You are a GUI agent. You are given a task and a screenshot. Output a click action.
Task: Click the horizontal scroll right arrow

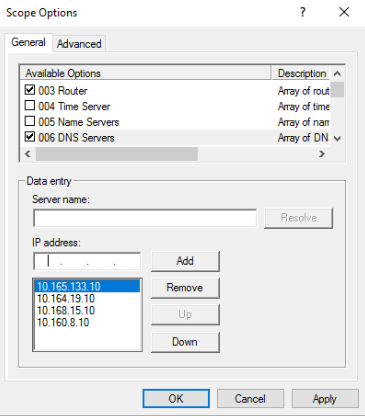[322, 154]
